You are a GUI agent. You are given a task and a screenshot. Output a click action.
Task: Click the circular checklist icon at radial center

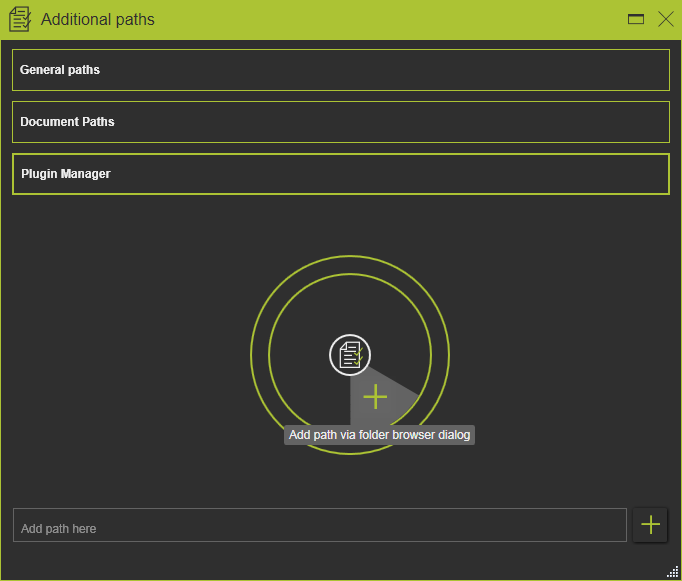(350, 355)
